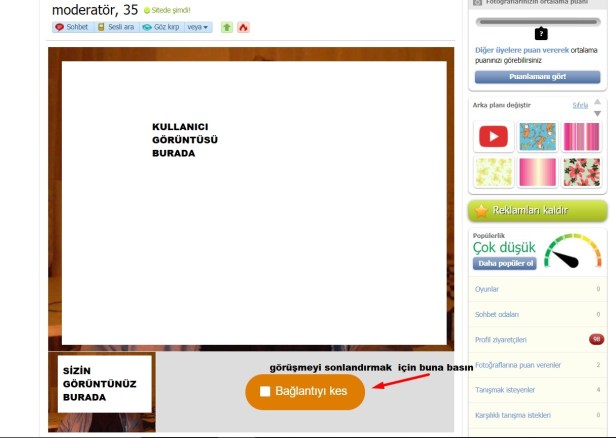This screenshot has width=616, height=438.
Task: Start a voice call with Sesli ara
Action: pyautogui.click(x=116, y=27)
